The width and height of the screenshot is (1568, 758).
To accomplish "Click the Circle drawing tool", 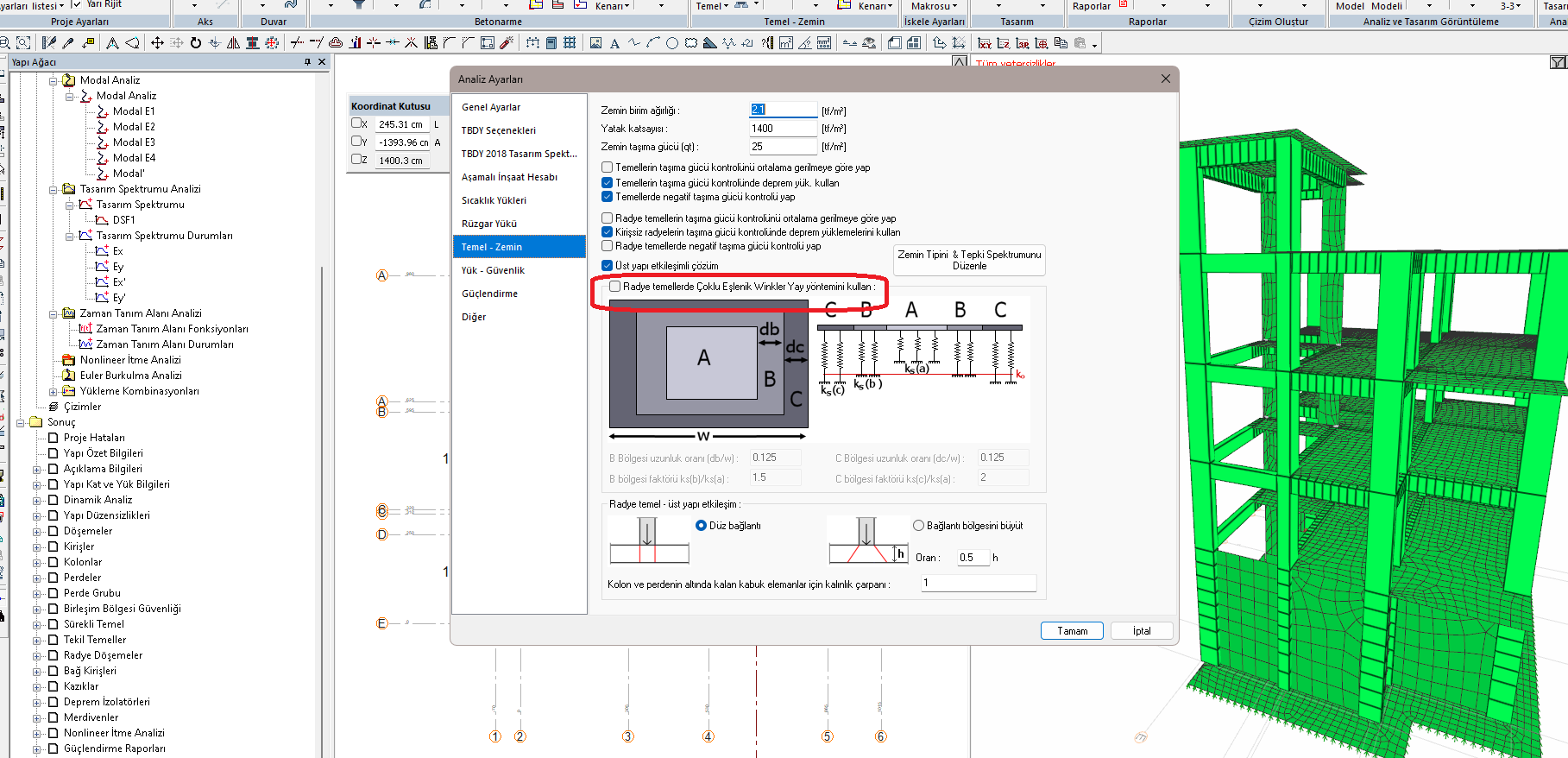I will click(x=671, y=43).
